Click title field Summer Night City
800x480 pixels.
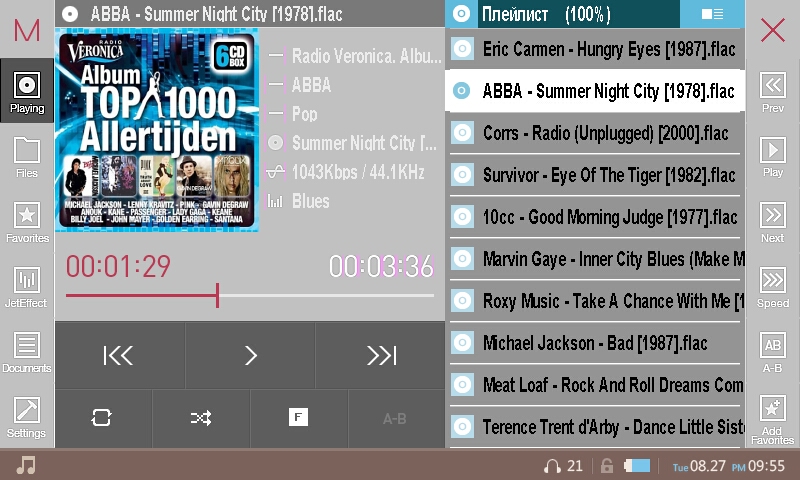(364, 143)
